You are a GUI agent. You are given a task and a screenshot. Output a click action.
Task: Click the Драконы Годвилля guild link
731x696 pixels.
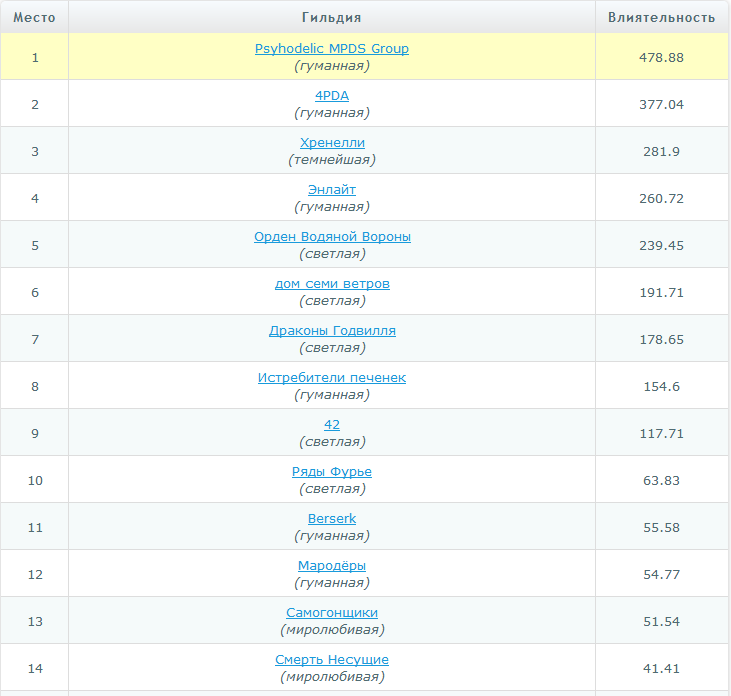(332, 330)
